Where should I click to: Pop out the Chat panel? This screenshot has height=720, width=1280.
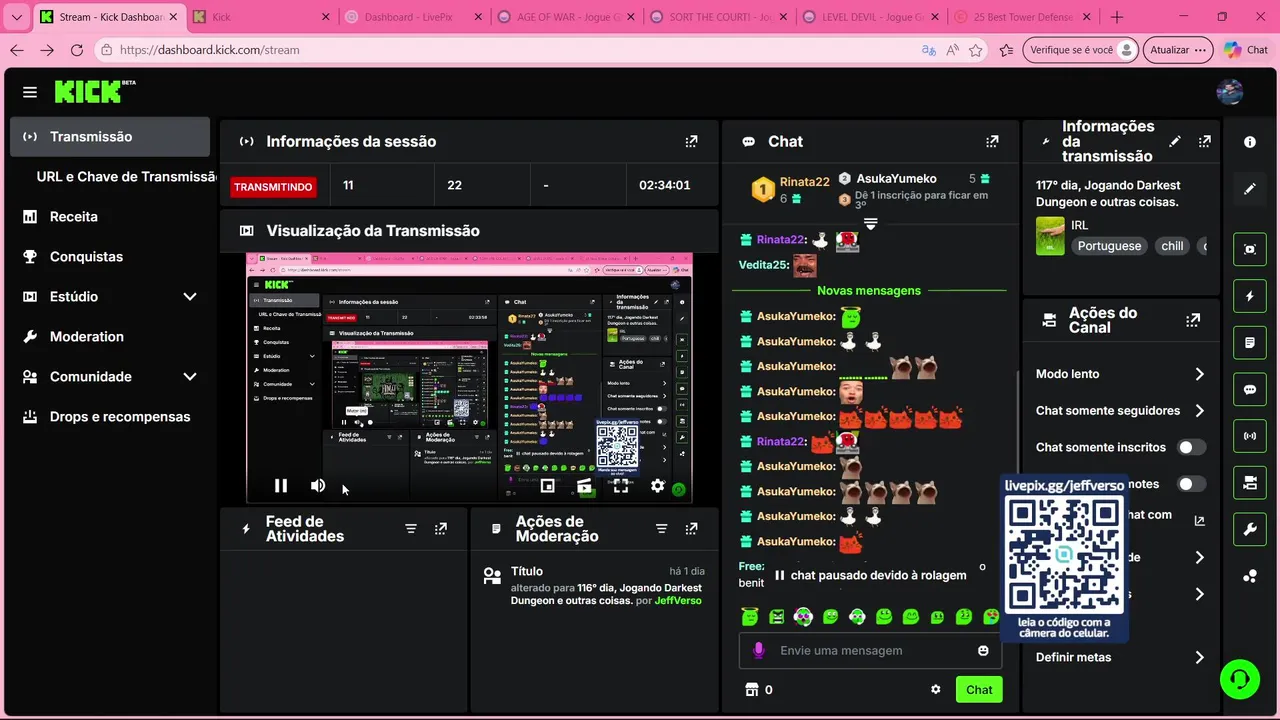(x=992, y=142)
